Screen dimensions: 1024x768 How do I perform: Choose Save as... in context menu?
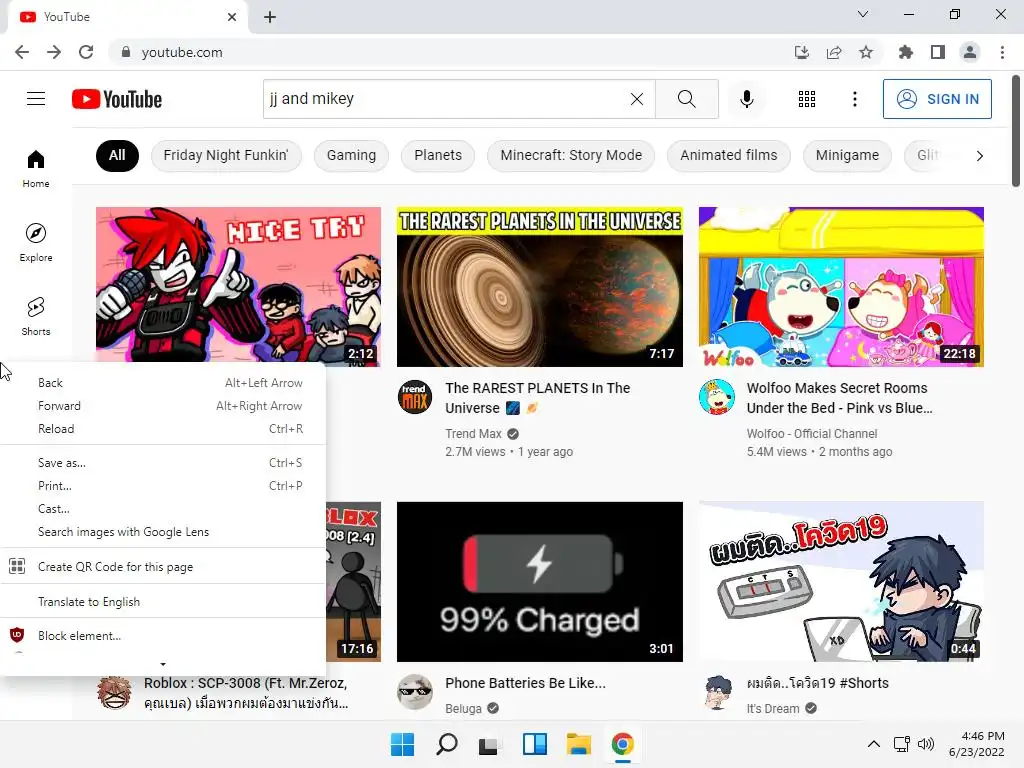163,462
